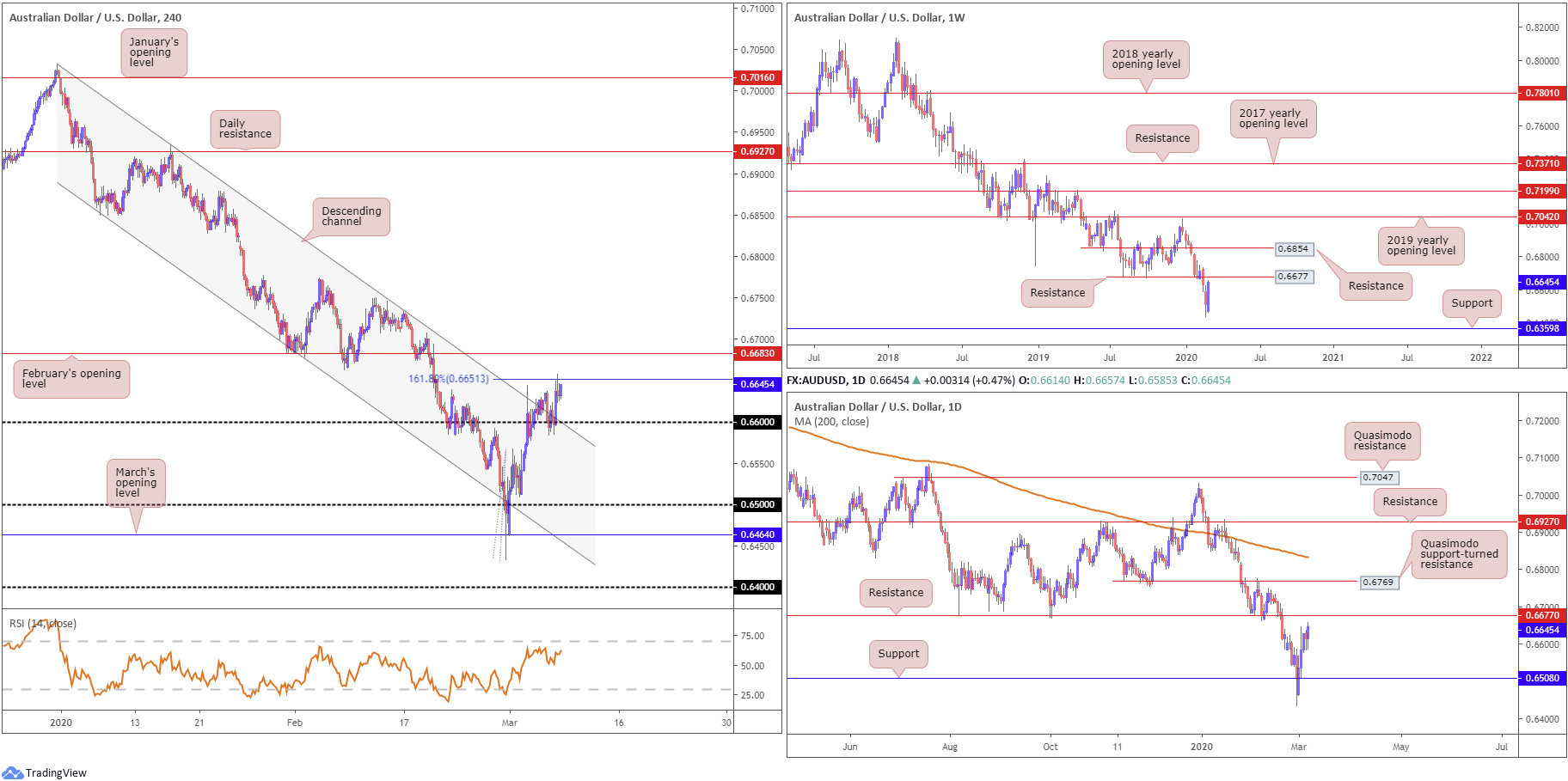Select January's opening level annotation
The image size is (1568, 781).
click(154, 52)
